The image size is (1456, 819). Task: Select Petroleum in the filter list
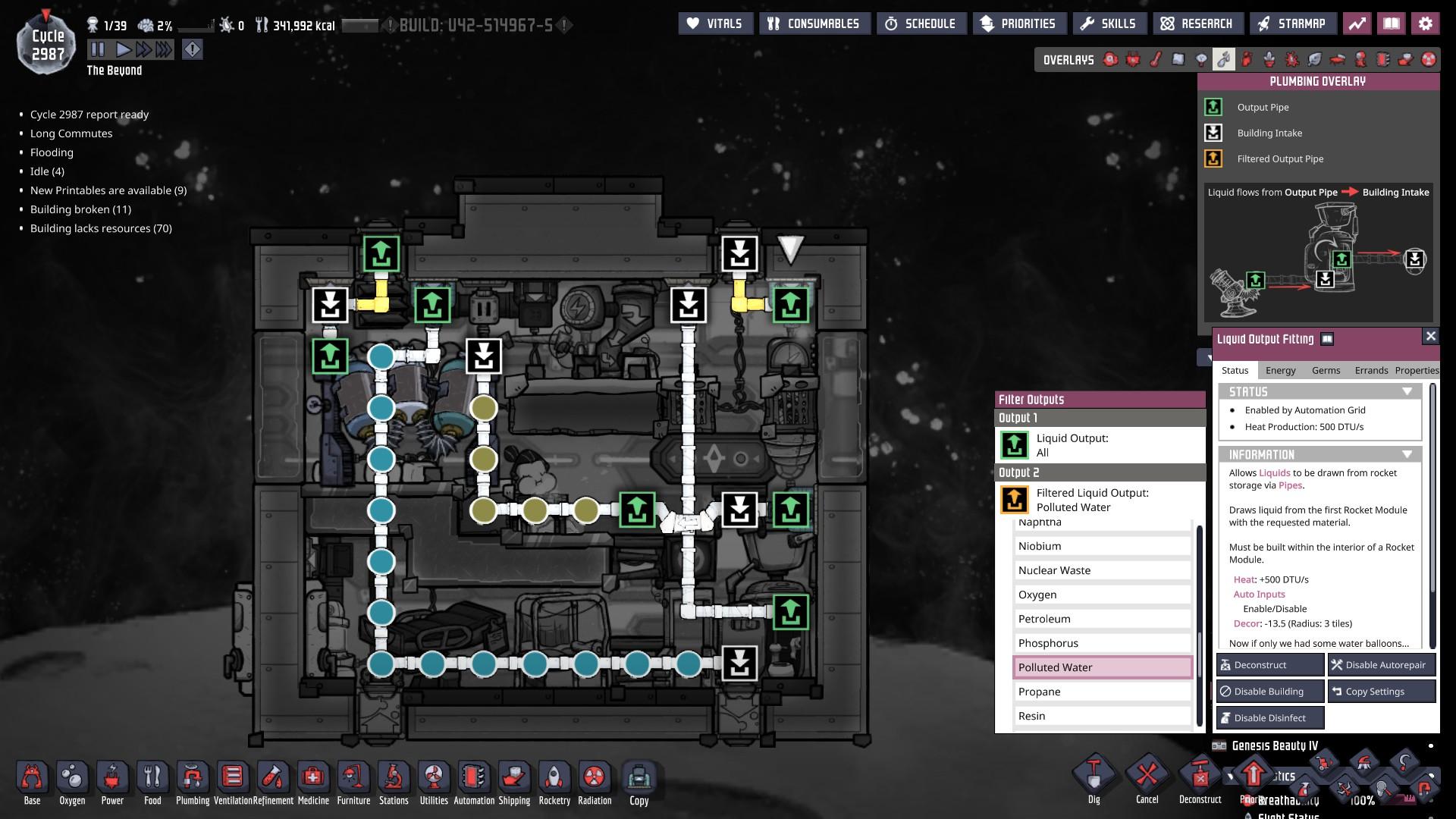[1103, 619]
